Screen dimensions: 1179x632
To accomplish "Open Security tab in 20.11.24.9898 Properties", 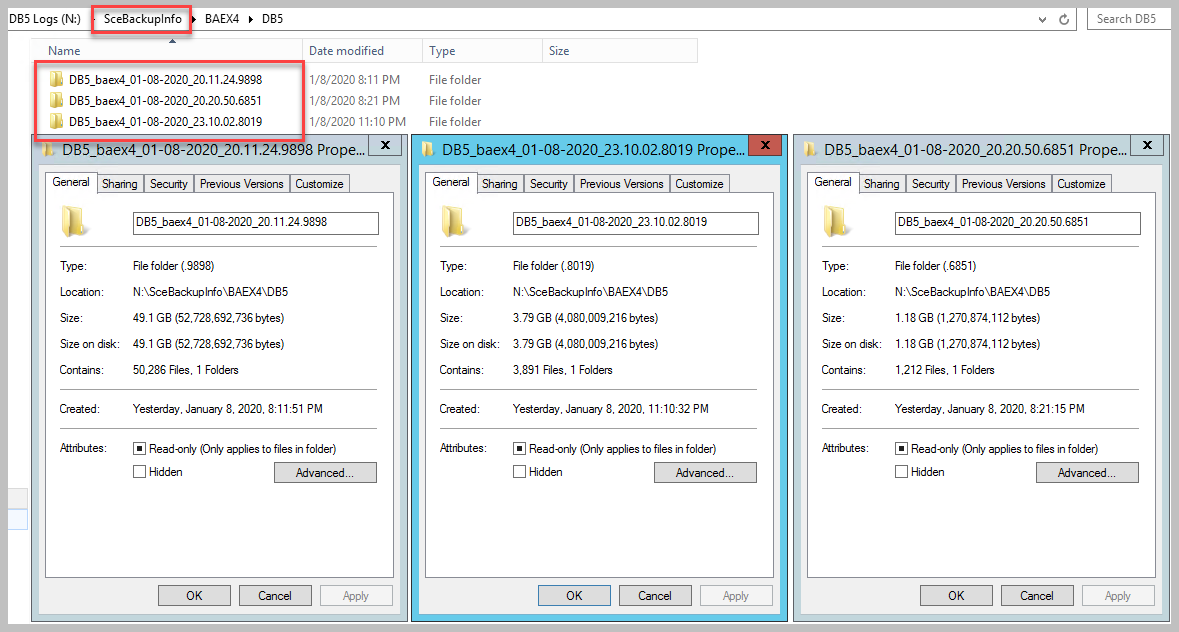I will click(168, 184).
